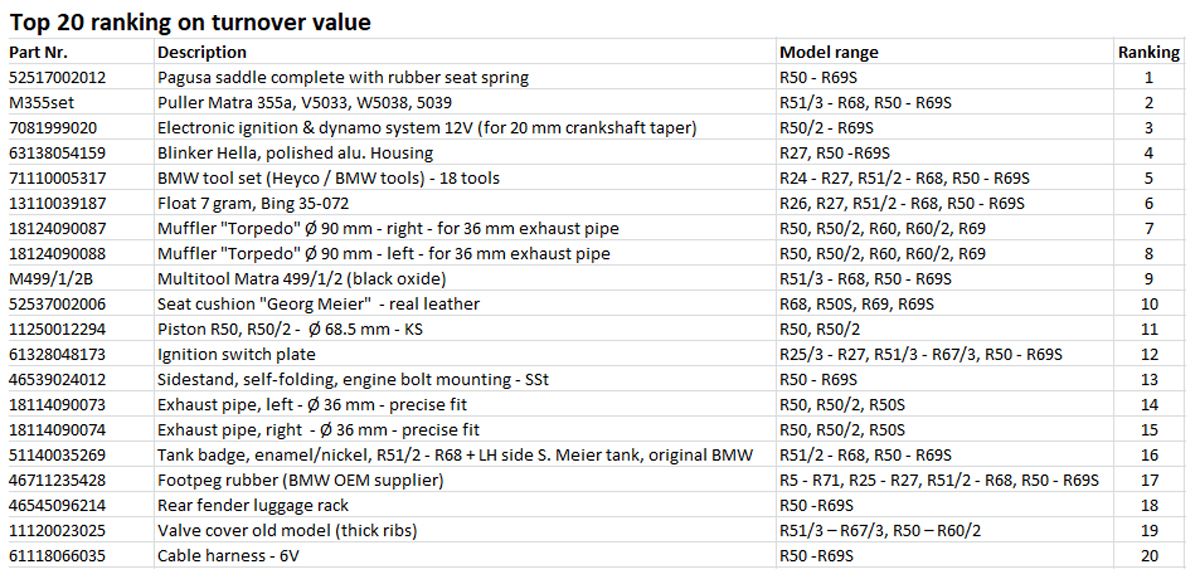Click the Ignition switch plate cell
The width and height of the screenshot is (1200, 584).
465,354
